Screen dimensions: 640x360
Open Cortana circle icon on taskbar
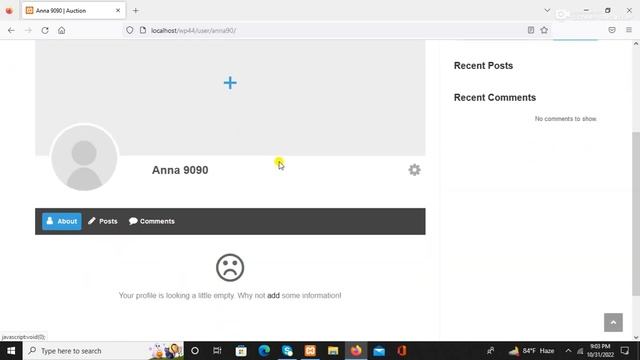pos(195,351)
